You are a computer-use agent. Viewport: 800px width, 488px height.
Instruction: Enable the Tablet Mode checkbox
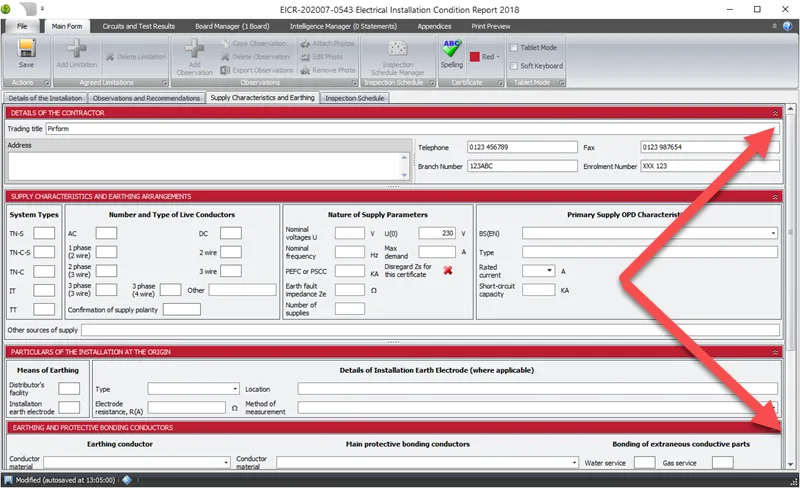click(514, 47)
